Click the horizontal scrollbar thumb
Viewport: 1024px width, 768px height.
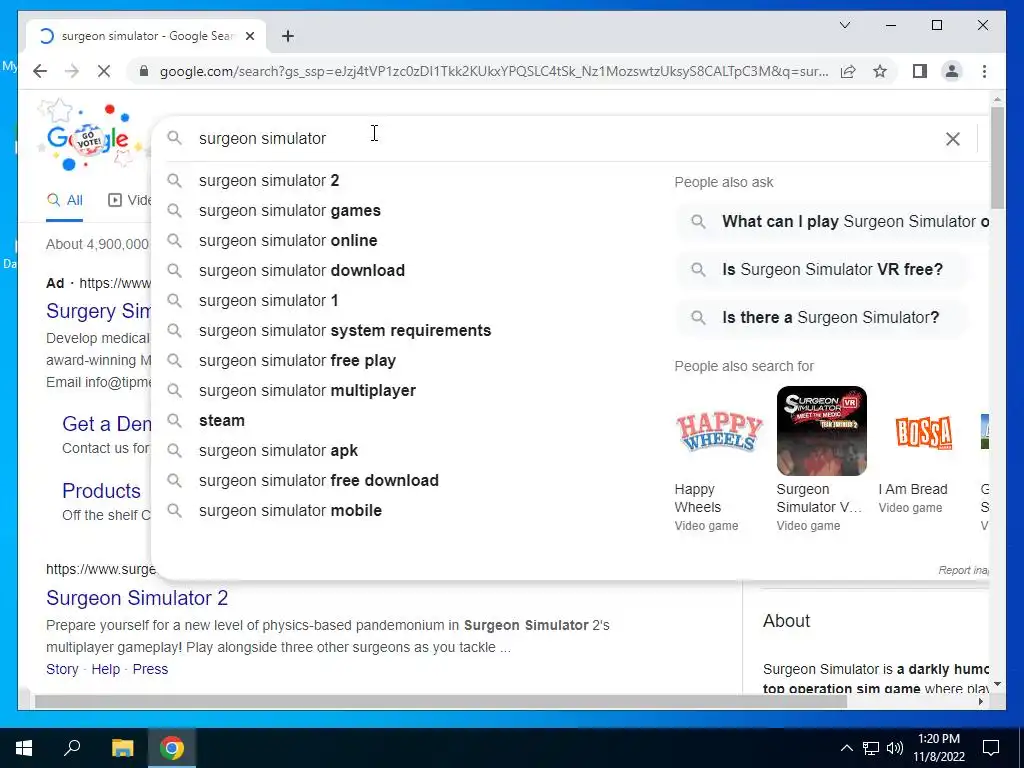(x=441, y=702)
